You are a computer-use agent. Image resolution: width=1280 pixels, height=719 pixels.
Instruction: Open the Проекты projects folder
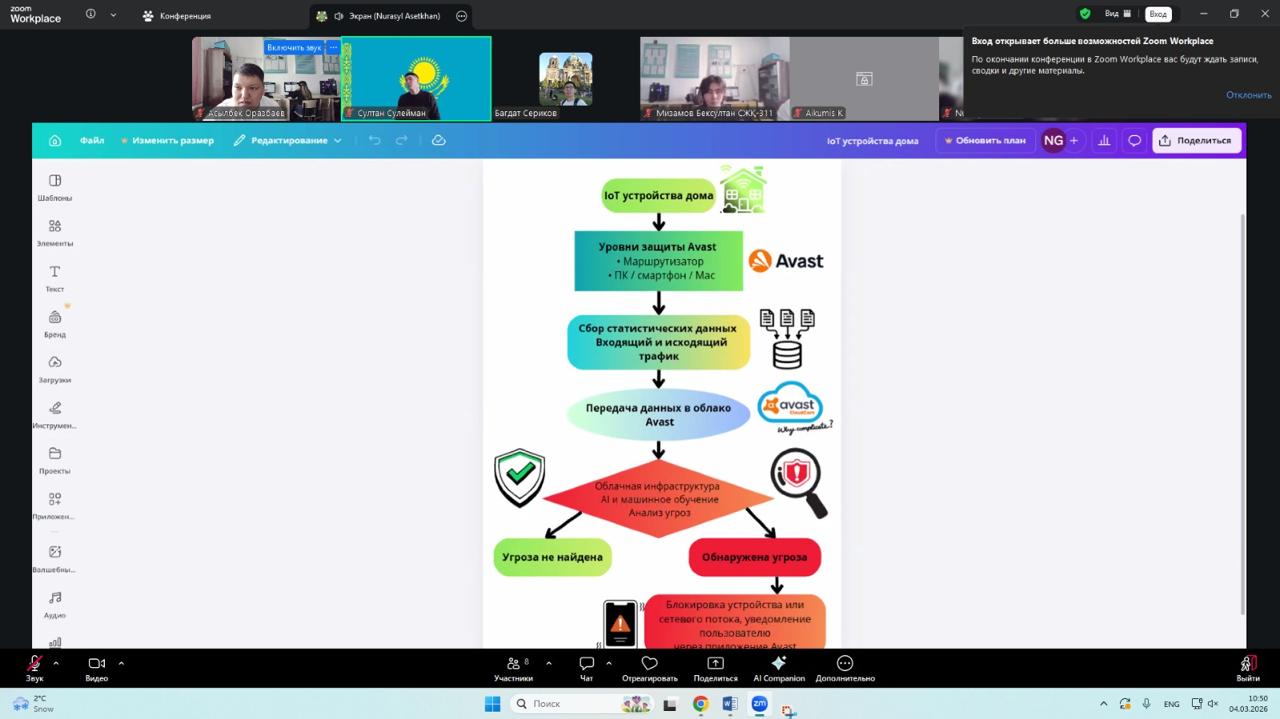(55, 459)
